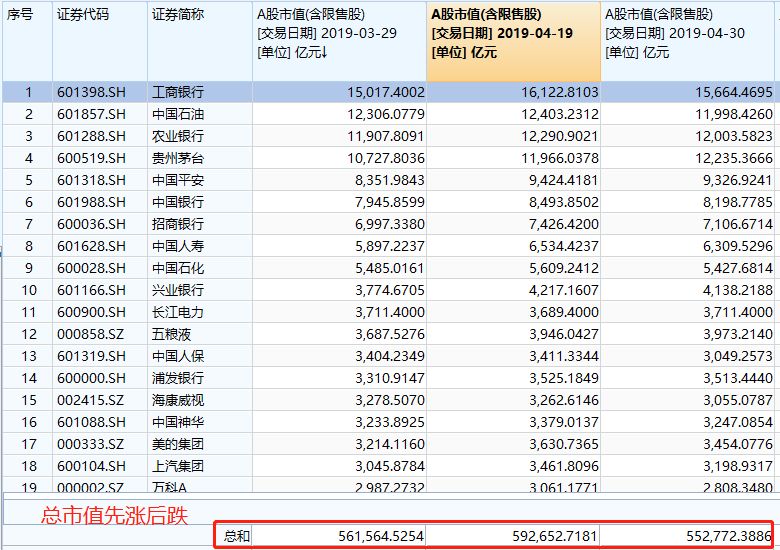Image resolution: width=780 pixels, height=550 pixels.
Task: Select code cell 601988.SH
Action: pos(100,202)
